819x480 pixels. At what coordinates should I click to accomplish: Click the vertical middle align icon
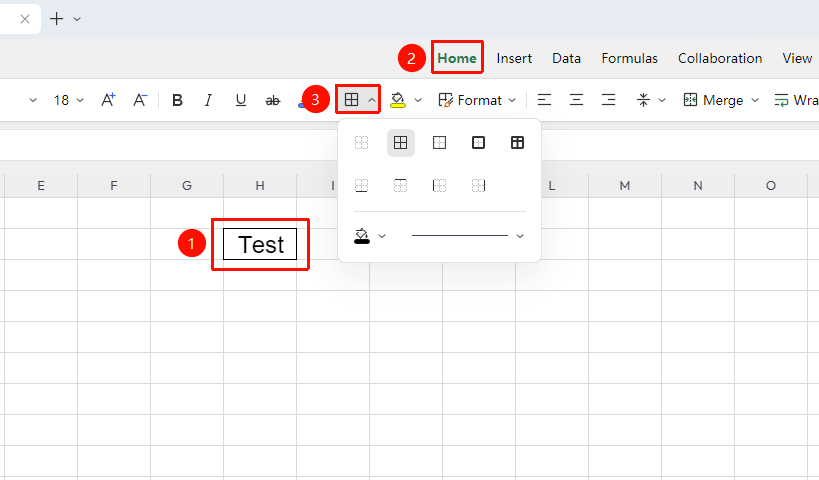[x=643, y=100]
